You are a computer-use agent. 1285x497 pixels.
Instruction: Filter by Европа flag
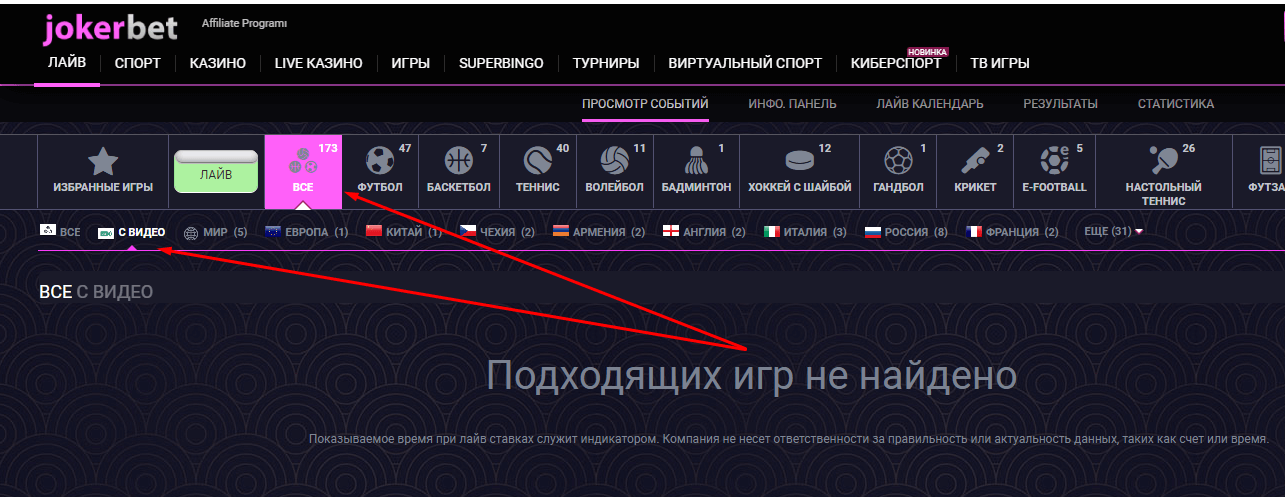273,232
